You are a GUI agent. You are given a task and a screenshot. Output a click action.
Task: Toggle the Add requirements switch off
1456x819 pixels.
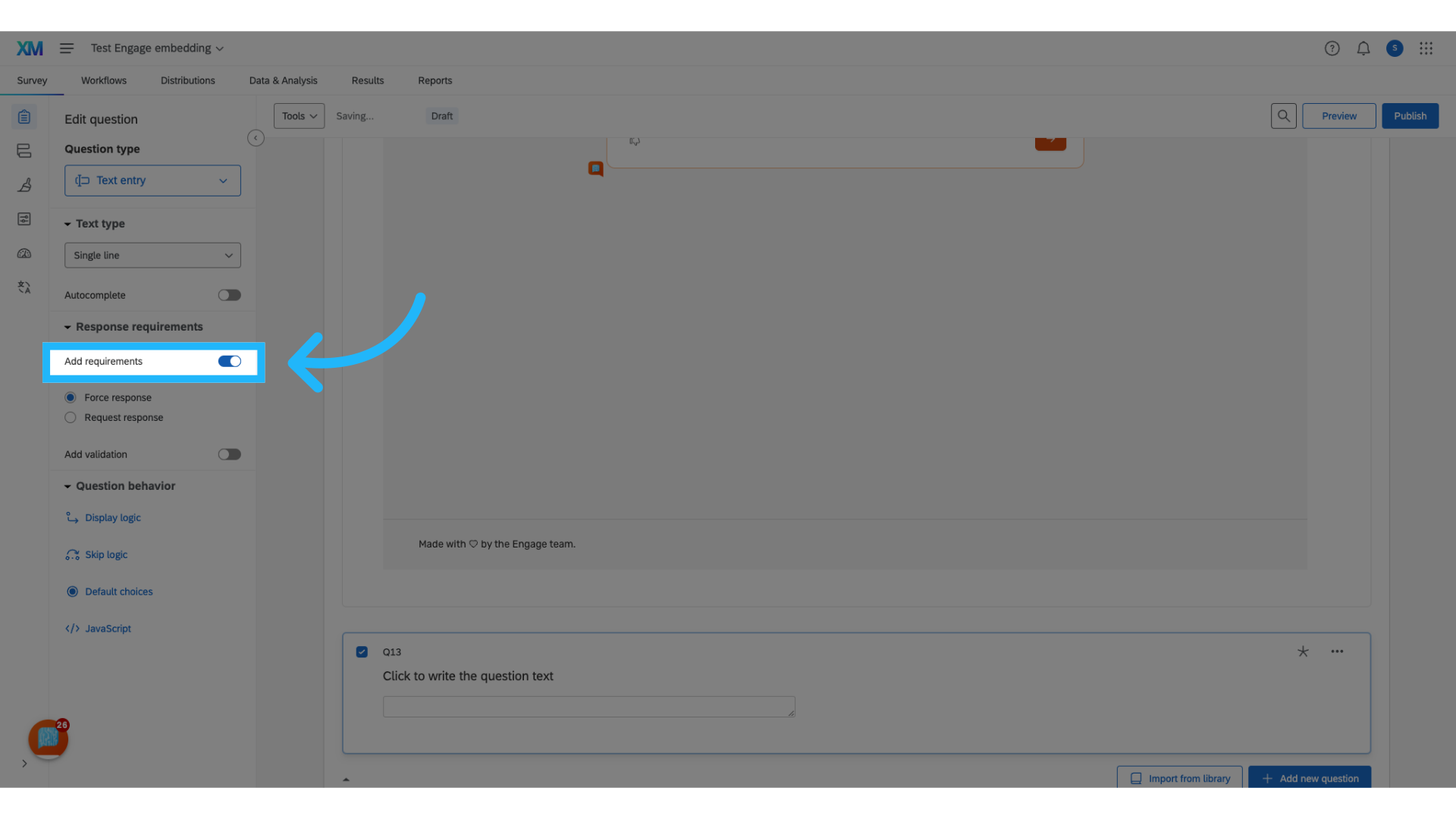[x=229, y=362]
